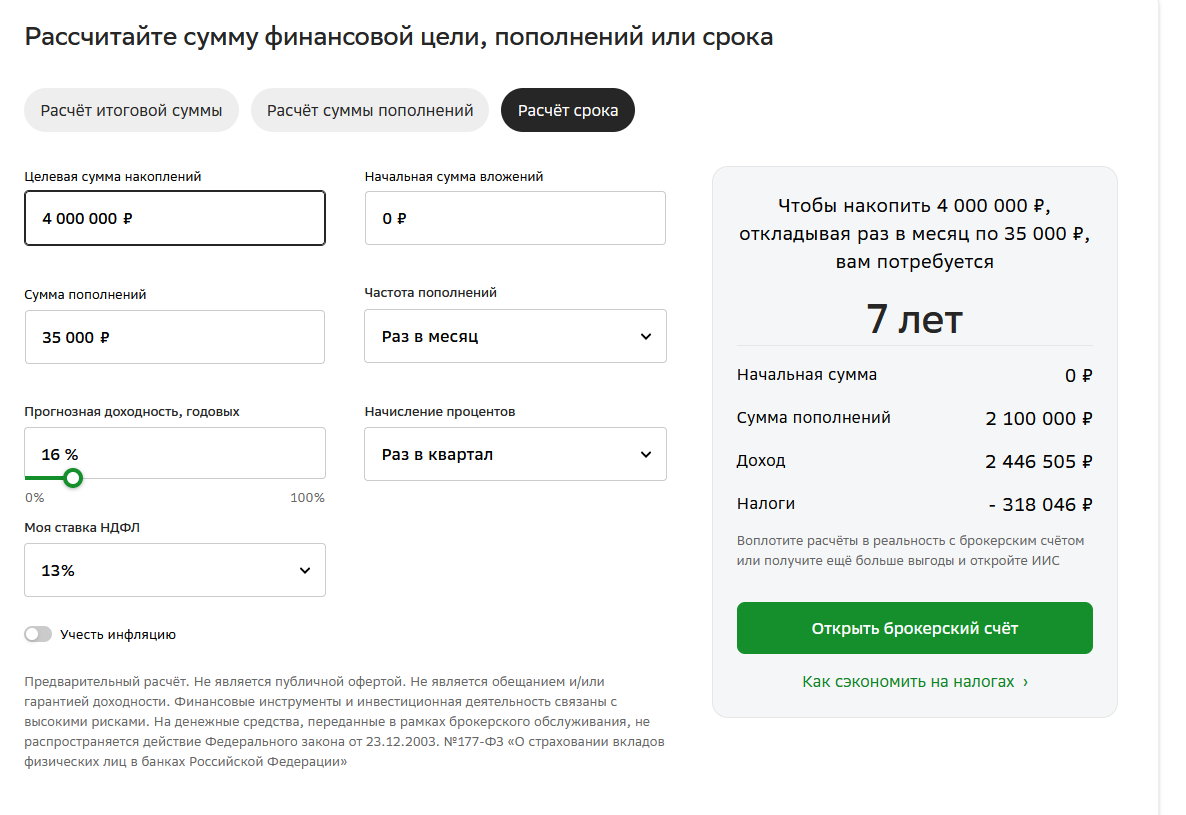Follow the Как сэкономить на налогах link

pyautogui.click(x=908, y=681)
